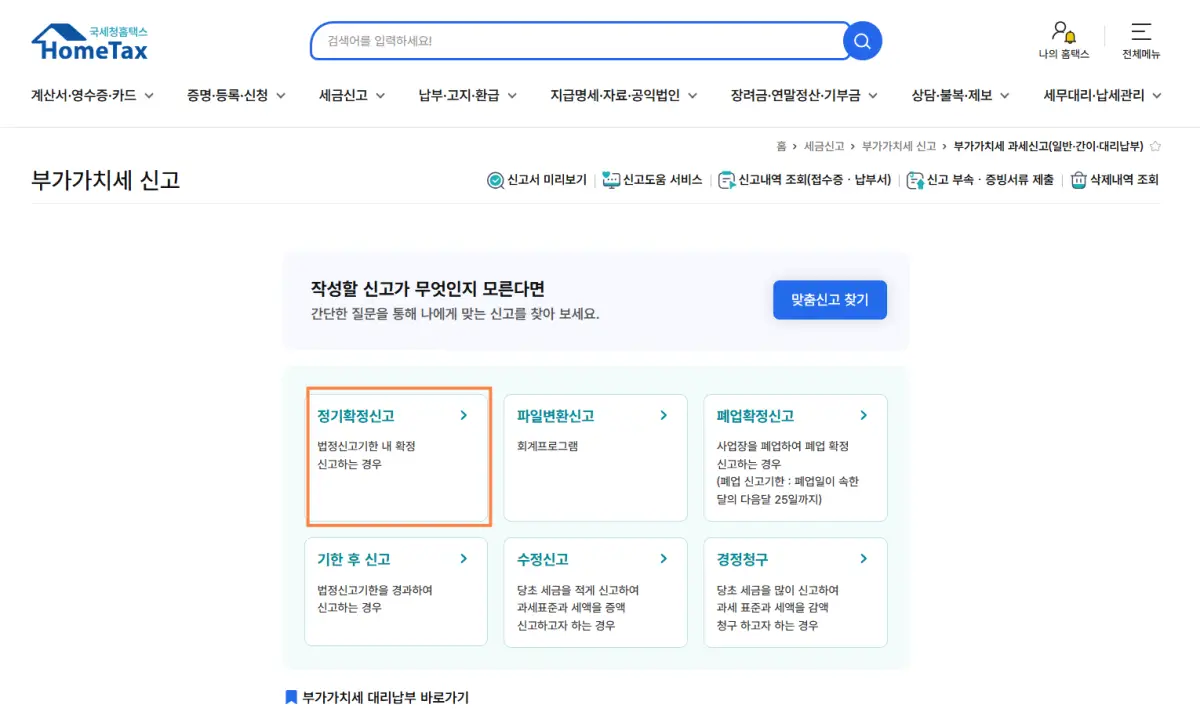
Task: Click the search magnifier icon
Action: point(861,41)
